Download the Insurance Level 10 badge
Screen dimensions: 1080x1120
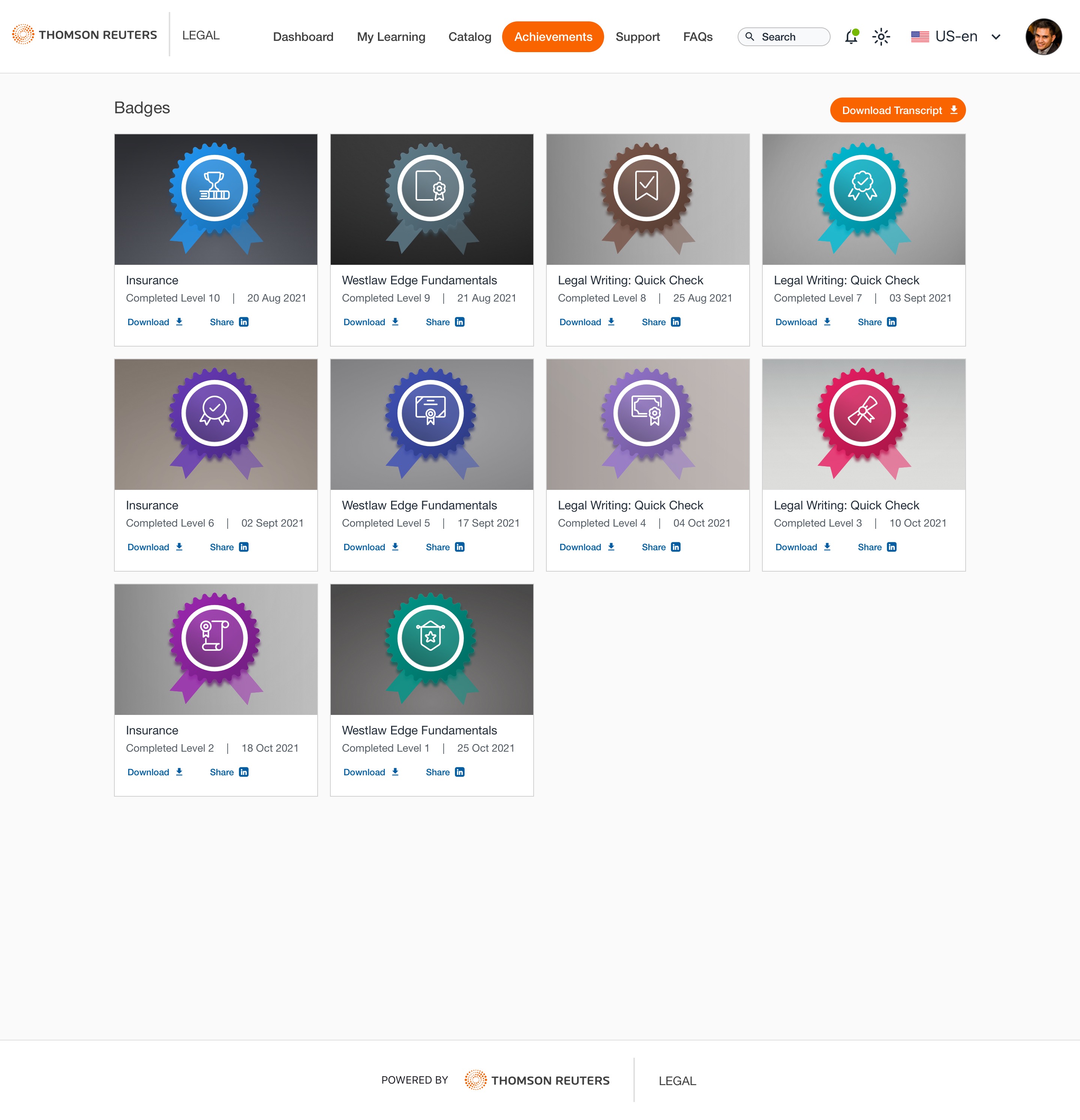(x=155, y=322)
